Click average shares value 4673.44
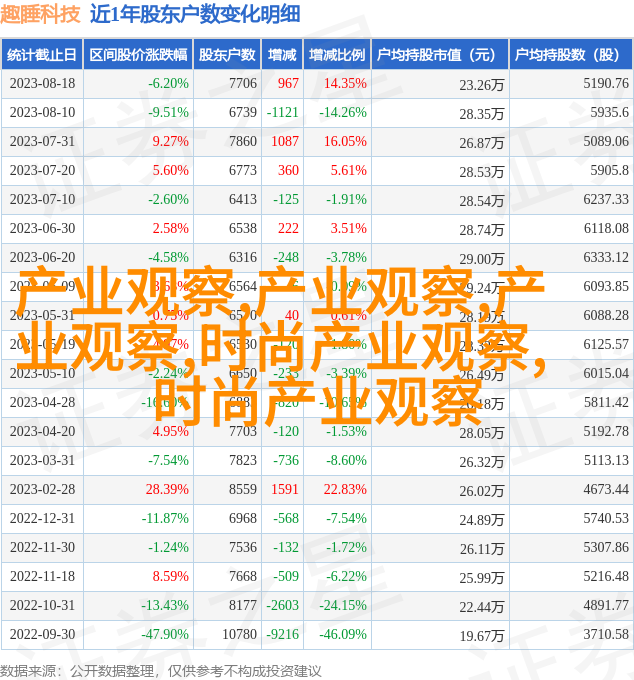 point(606,490)
